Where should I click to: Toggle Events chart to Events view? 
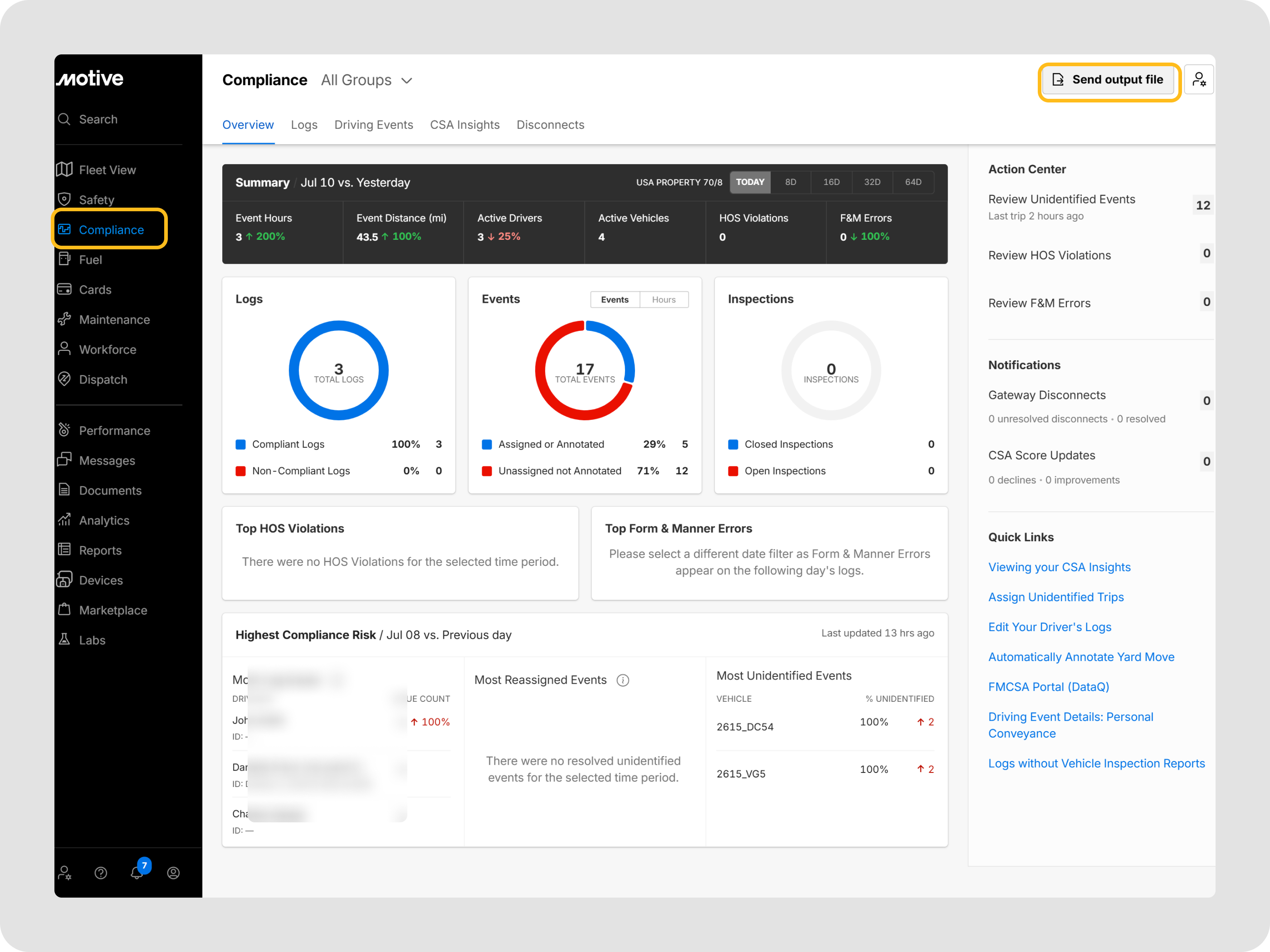615,300
